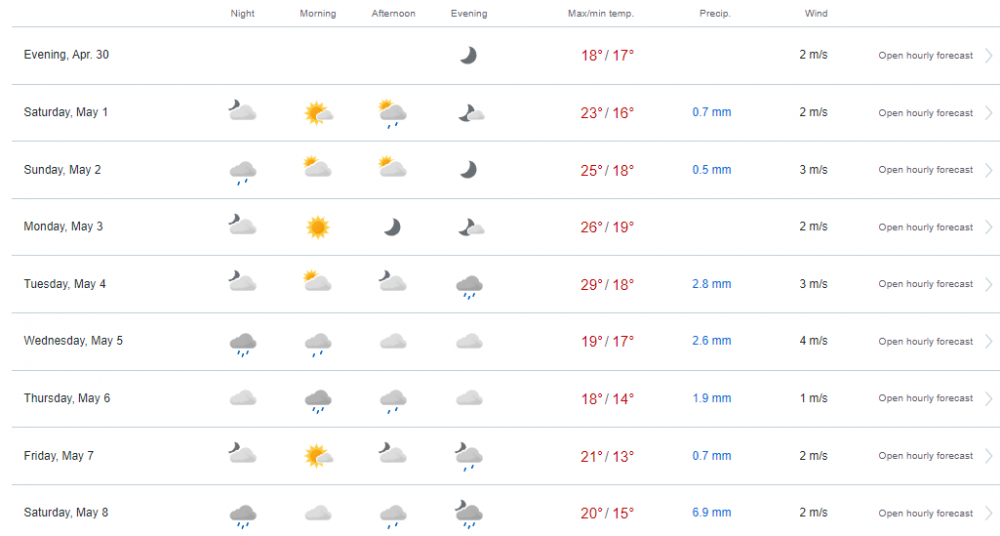
Task: Click Saturday May 1 morning sun icon
Action: pos(318,113)
